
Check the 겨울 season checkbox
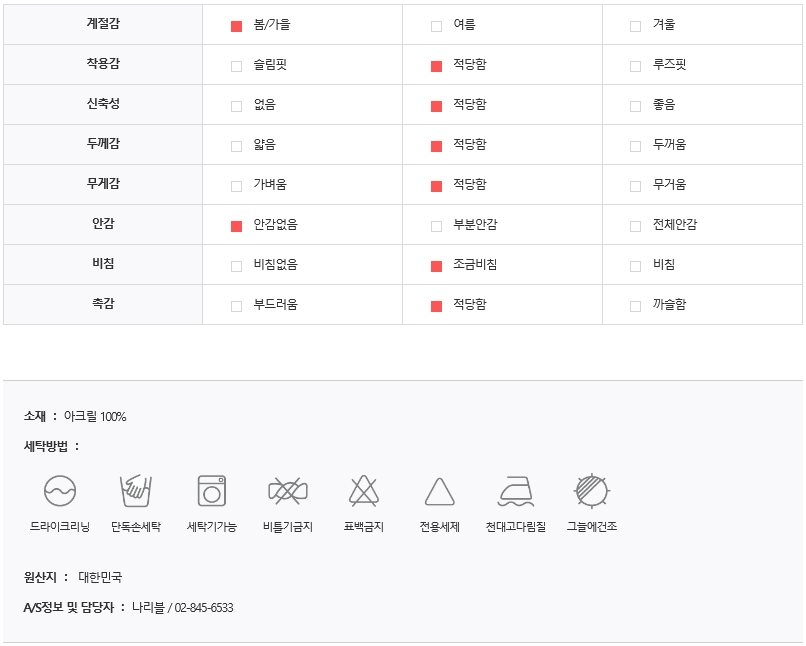tap(636, 26)
